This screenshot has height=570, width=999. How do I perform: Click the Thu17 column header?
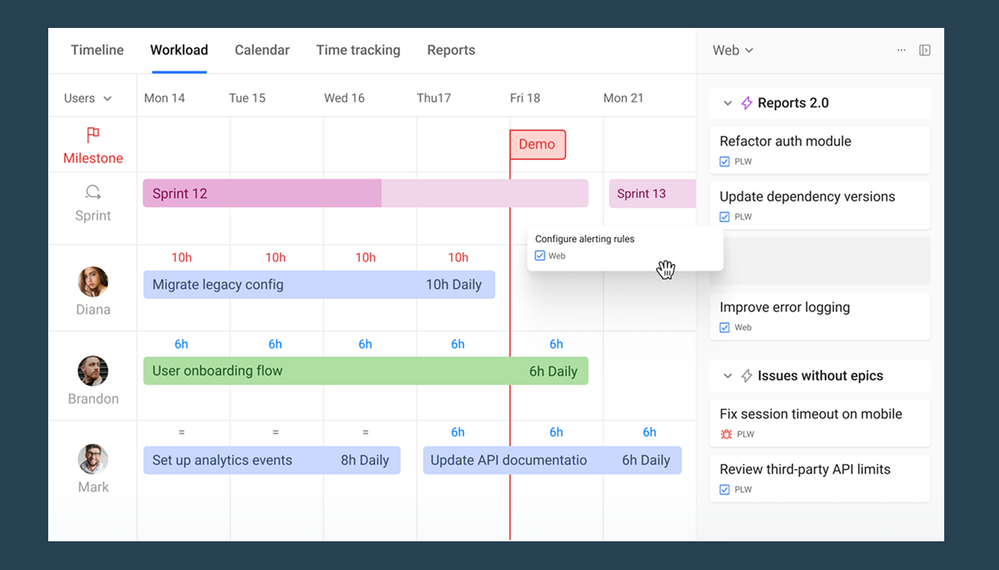click(x=434, y=98)
